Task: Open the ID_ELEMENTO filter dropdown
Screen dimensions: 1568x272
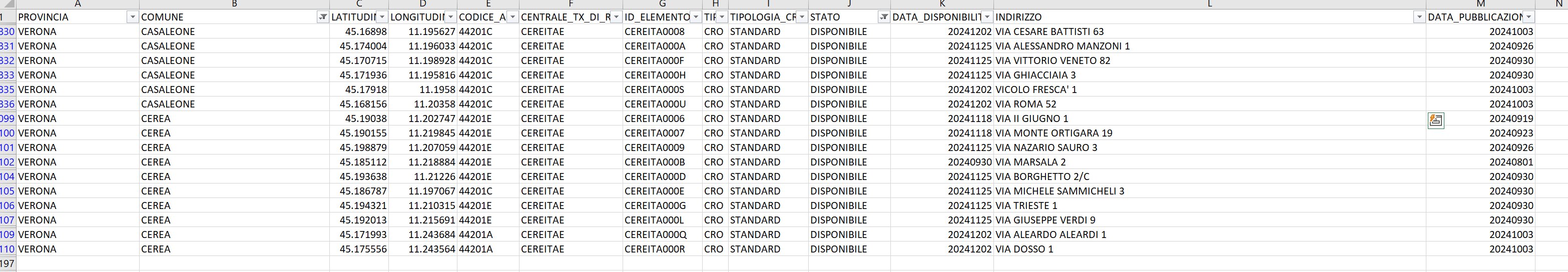Action: click(695, 17)
